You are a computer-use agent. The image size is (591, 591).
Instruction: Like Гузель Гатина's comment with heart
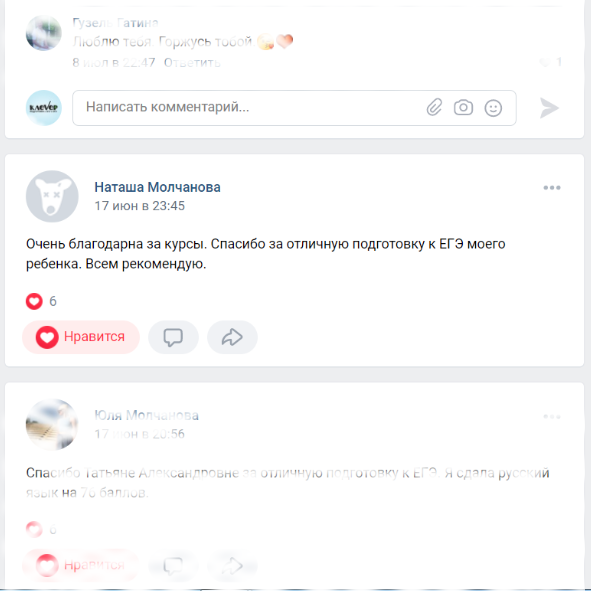tap(545, 62)
